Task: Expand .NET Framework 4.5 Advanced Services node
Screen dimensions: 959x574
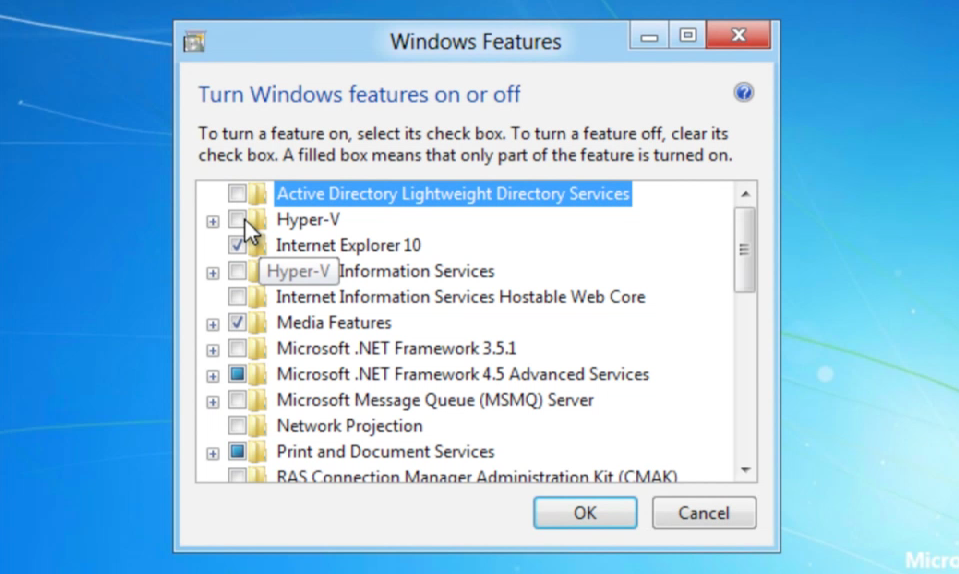Action: coord(212,376)
